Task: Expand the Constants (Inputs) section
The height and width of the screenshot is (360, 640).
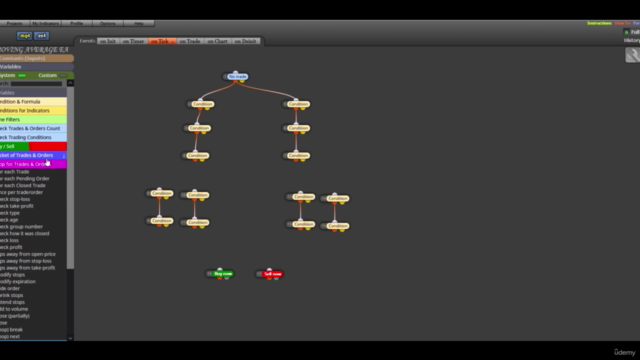Action: point(37,58)
